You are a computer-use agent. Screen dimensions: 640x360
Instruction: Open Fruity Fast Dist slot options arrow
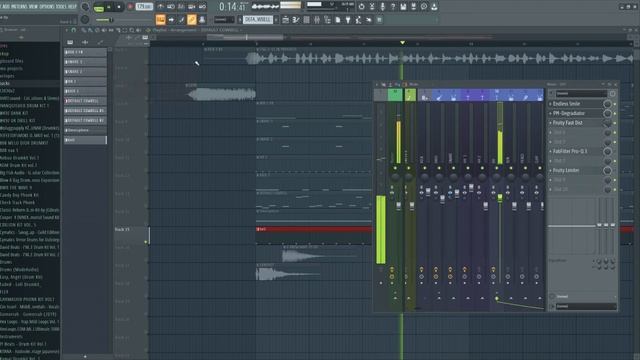550,123
